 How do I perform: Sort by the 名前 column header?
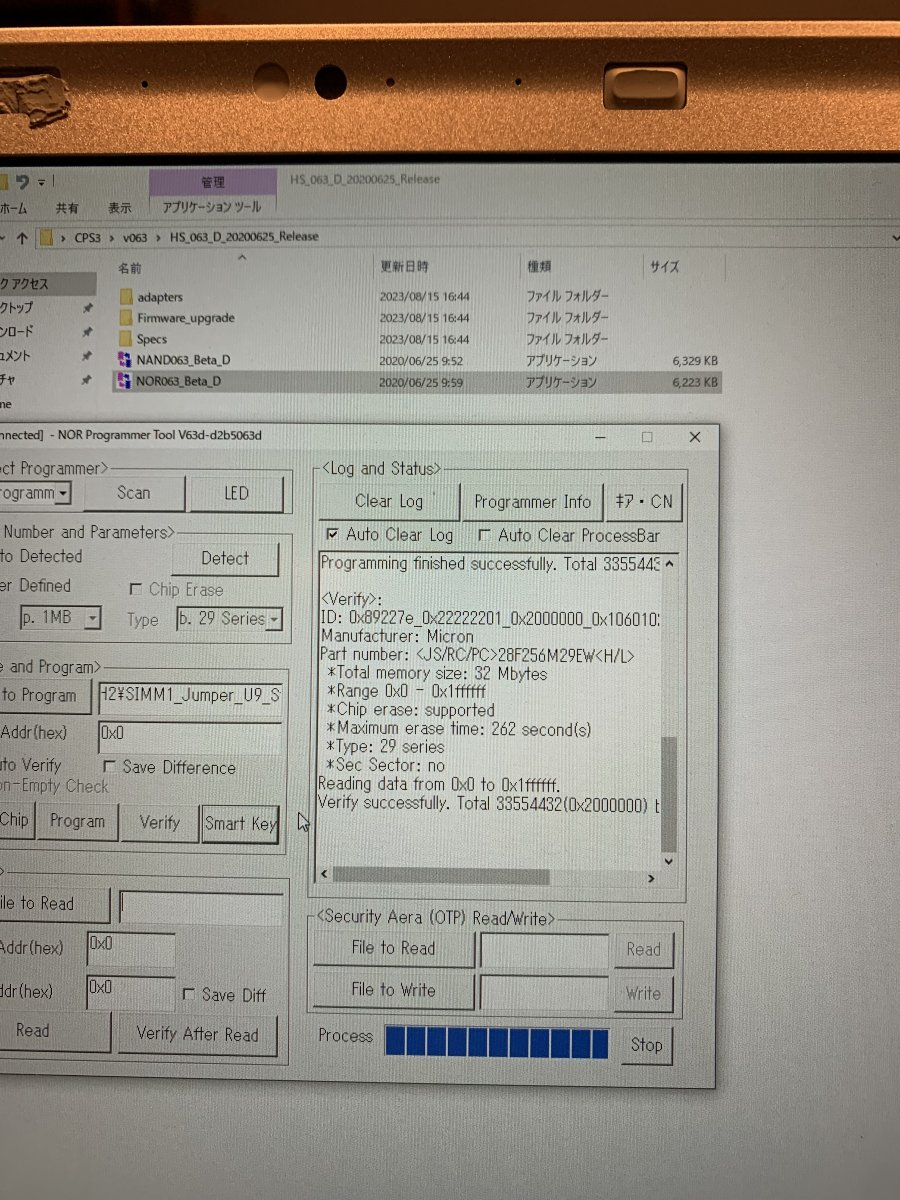click(x=131, y=268)
